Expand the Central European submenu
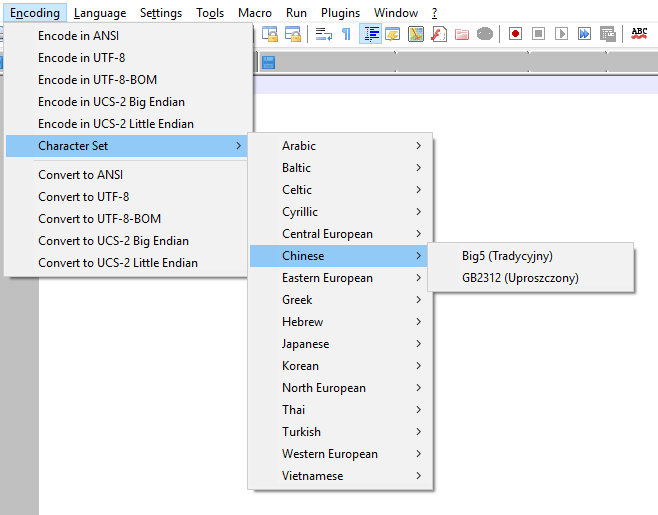 [x=340, y=234]
